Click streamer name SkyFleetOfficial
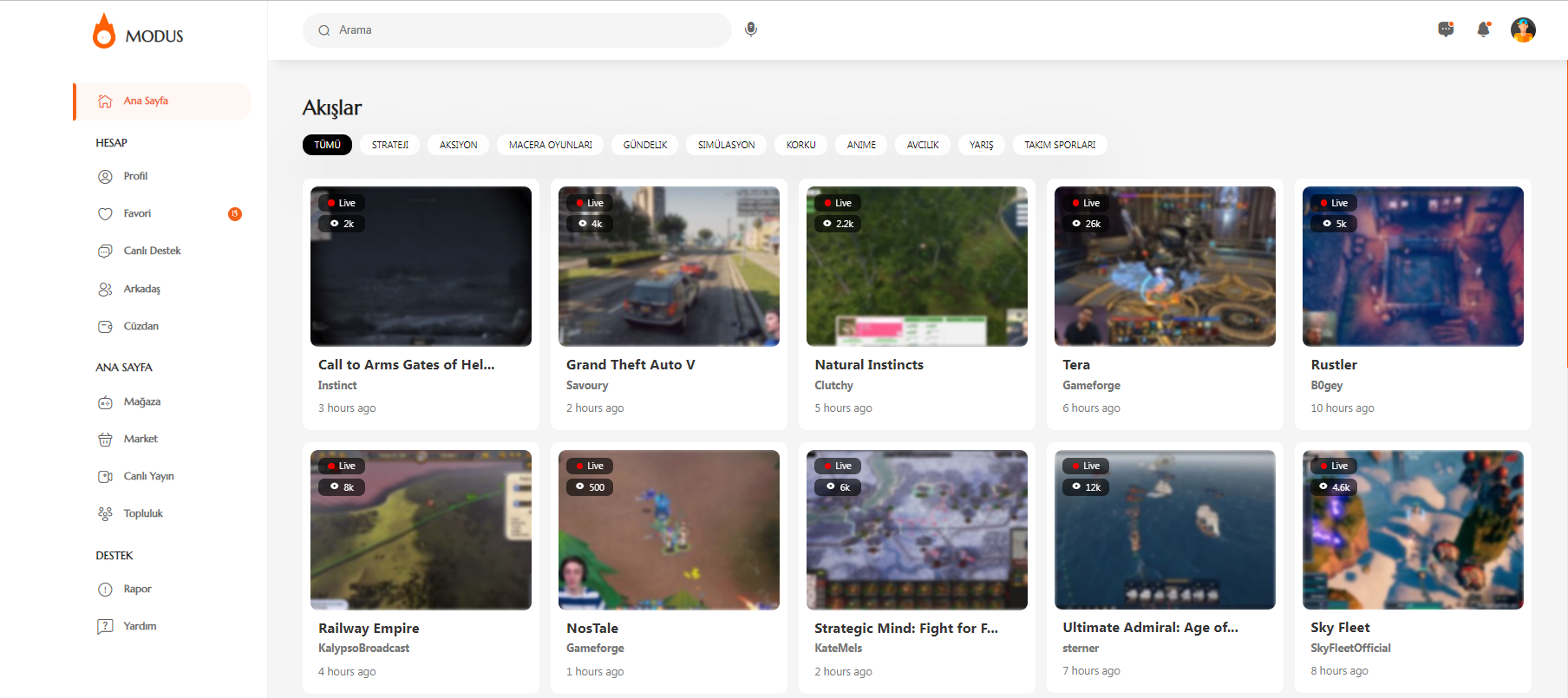The height and width of the screenshot is (698, 1568). (1350, 649)
